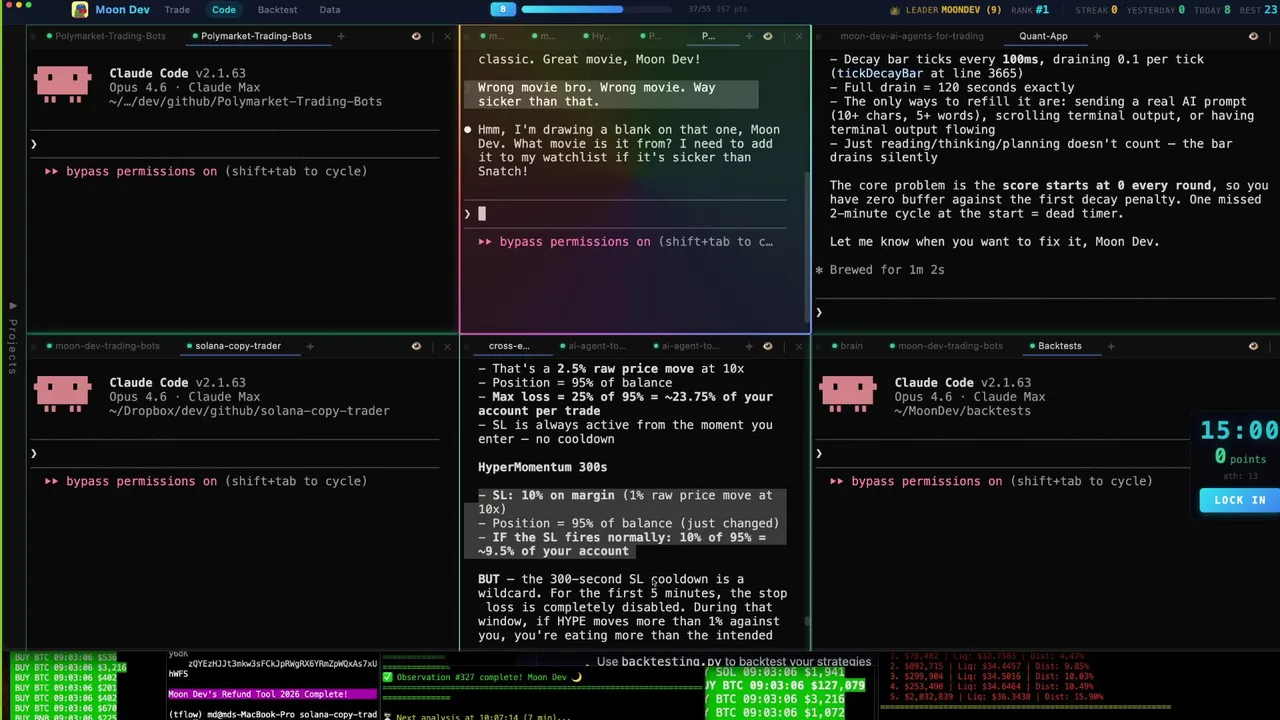Close the top-left terminal pane
1280x720 pixels.
pos(447,36)
